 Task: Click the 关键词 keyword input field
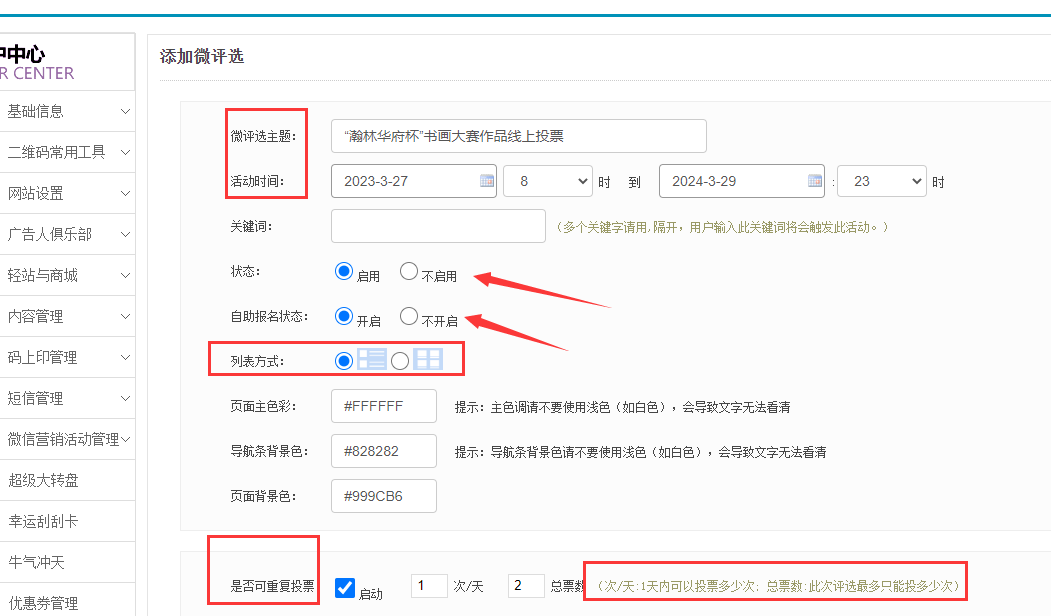[x=438, y=226]
